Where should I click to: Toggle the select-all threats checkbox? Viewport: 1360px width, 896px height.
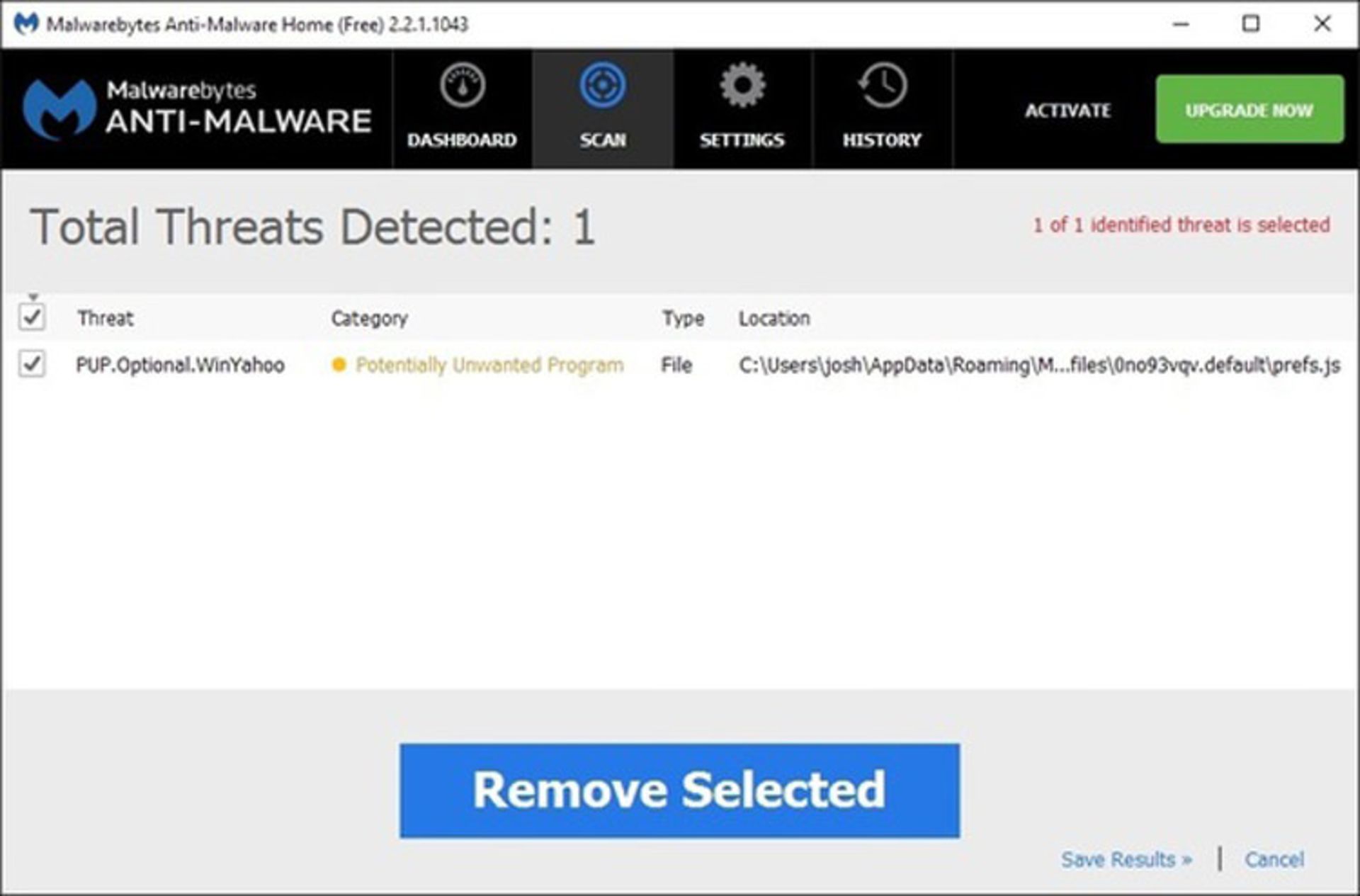(x=32, y=317)
